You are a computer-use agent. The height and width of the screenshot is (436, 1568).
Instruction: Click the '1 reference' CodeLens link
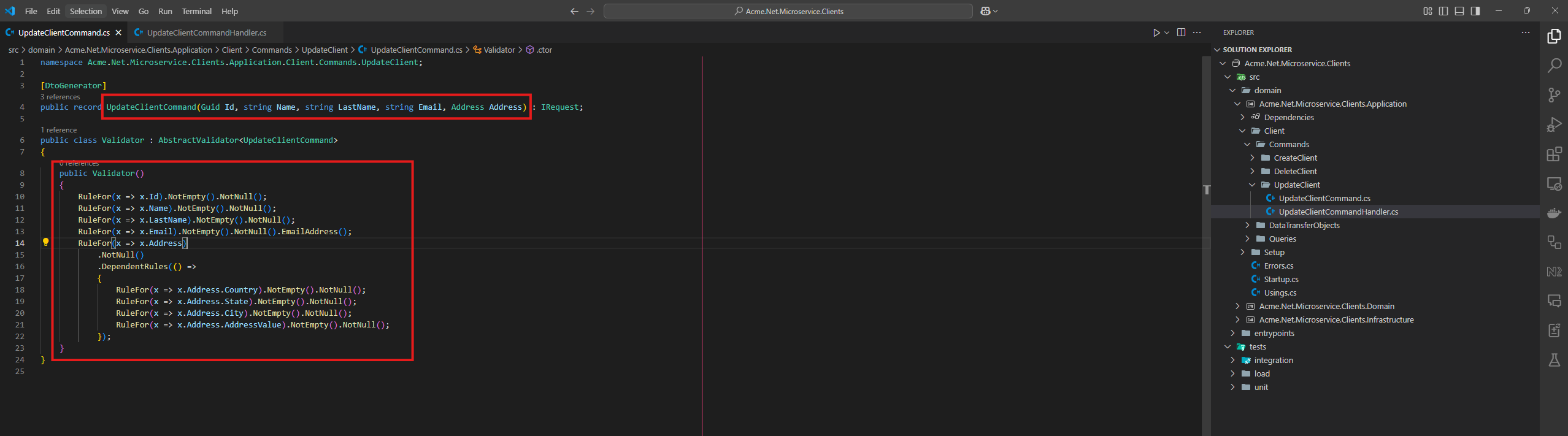(59, 130)
